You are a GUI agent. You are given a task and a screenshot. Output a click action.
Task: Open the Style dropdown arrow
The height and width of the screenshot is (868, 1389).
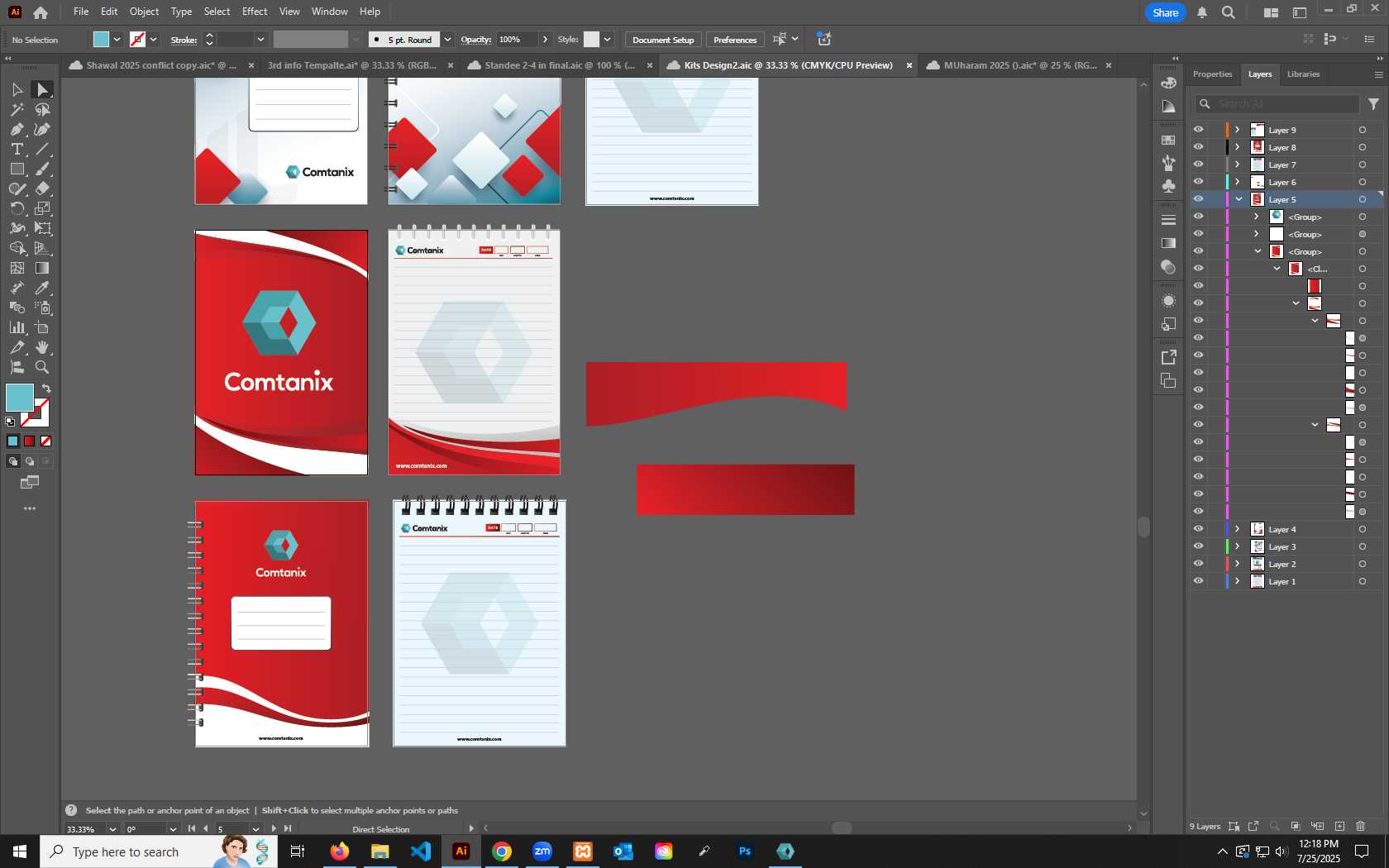click(x=607, y=40)
